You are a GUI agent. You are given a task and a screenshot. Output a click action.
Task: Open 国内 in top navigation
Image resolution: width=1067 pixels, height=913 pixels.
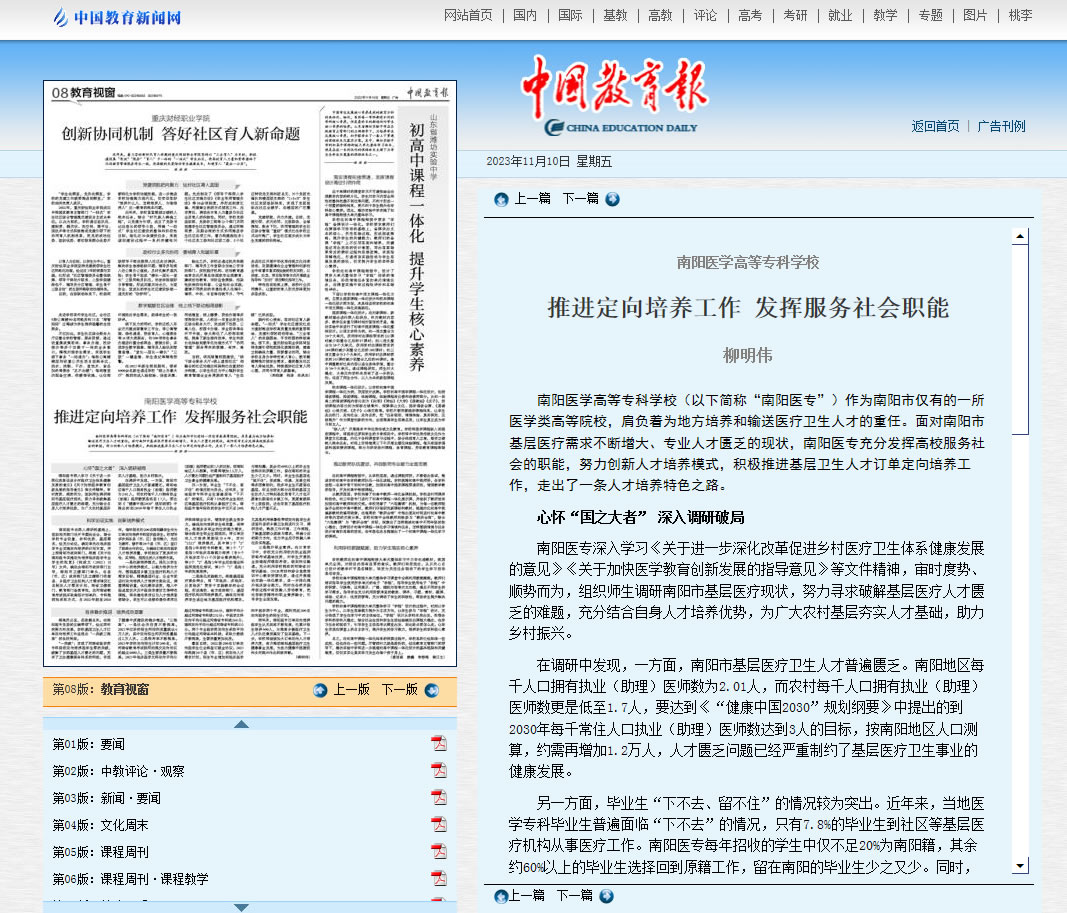pos(525,15)
